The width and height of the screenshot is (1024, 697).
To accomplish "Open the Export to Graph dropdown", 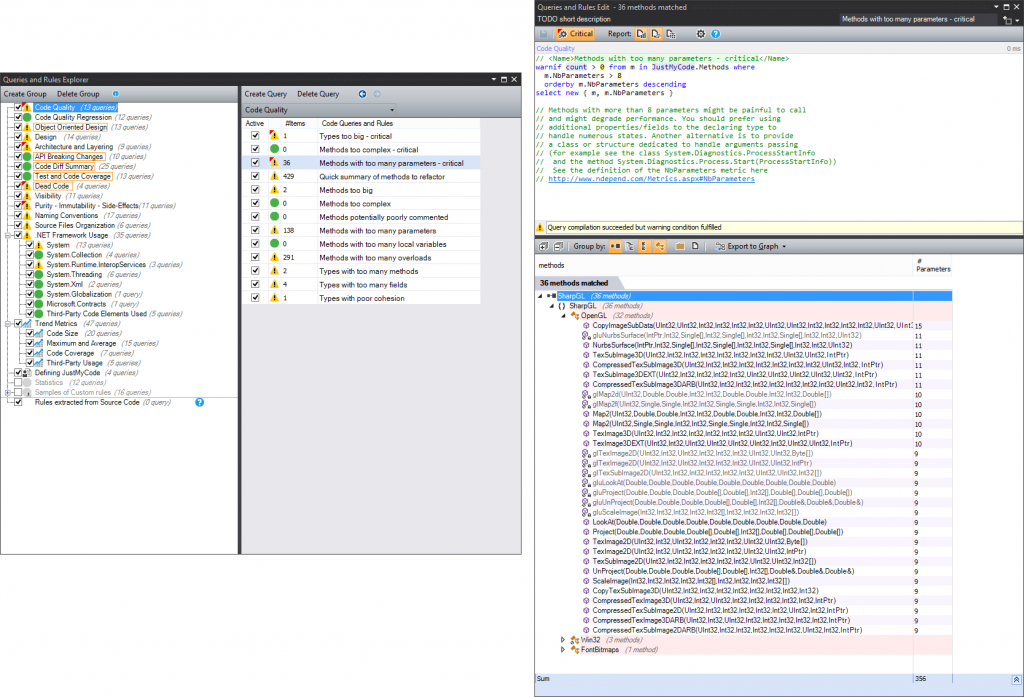I will click(x=750, y=246).
